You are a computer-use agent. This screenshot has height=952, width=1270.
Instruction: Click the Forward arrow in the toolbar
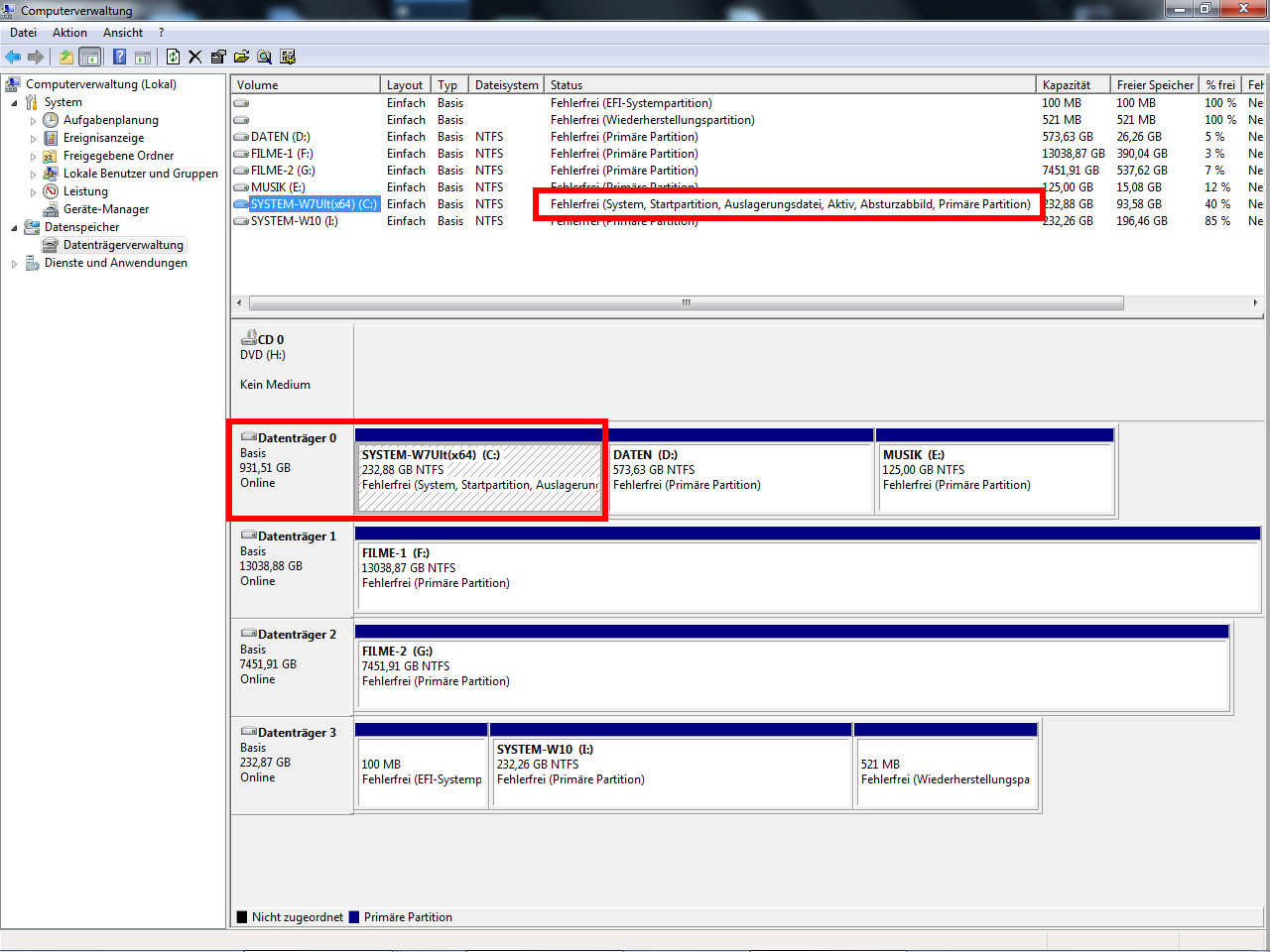pos(36,57)
